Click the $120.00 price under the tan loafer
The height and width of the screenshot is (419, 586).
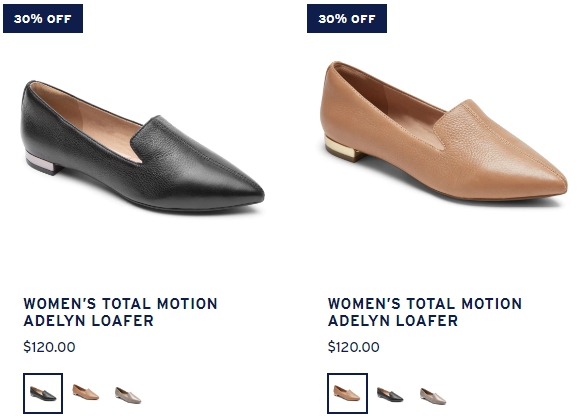[x=354, y=347]
